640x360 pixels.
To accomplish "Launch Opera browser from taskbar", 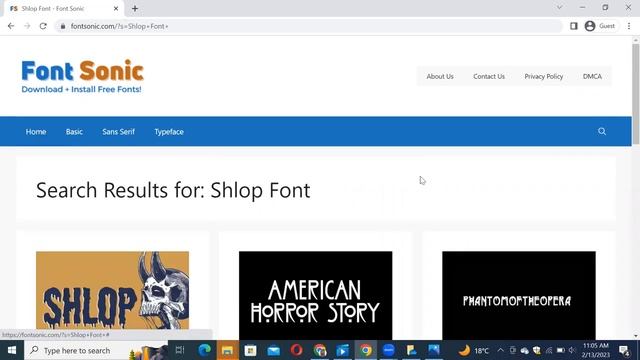I will pyautogui.click(x=296, y=350).
